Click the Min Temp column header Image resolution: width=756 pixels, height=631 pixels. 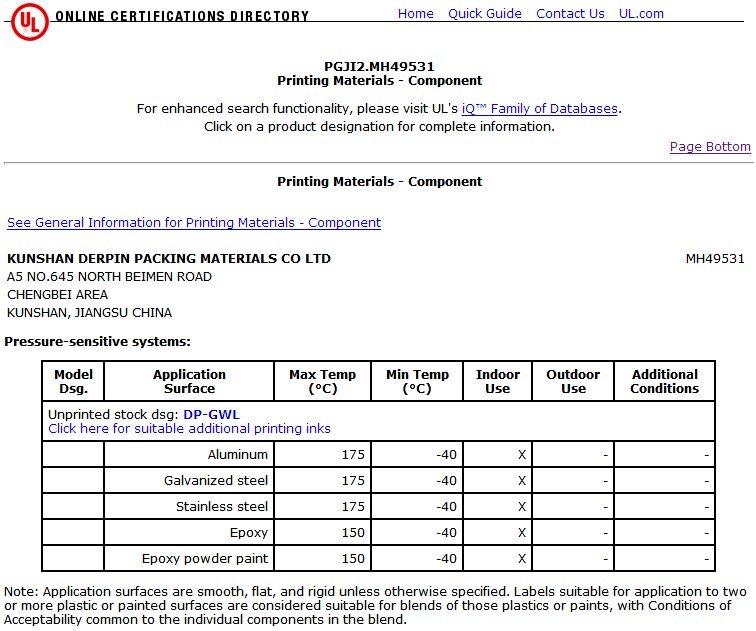pyautogui.click(x=417, y=381)
